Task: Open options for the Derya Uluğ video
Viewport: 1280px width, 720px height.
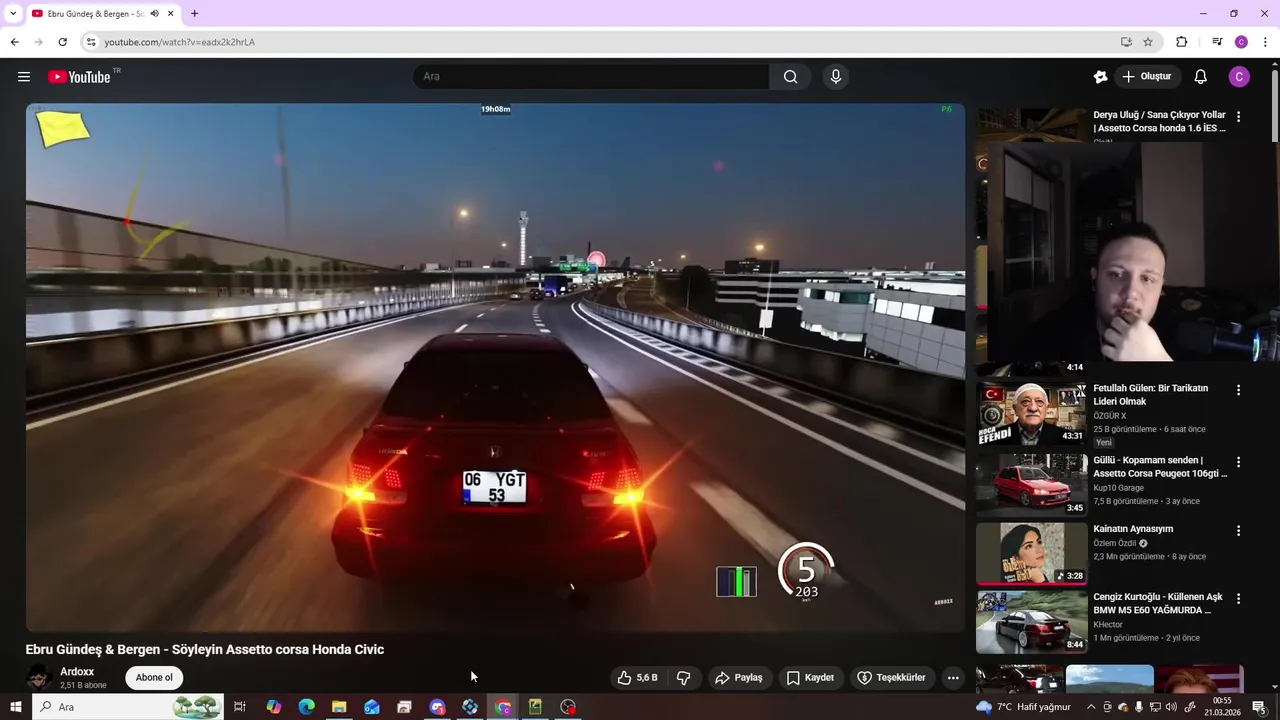Action: (x=1238, y=117)
